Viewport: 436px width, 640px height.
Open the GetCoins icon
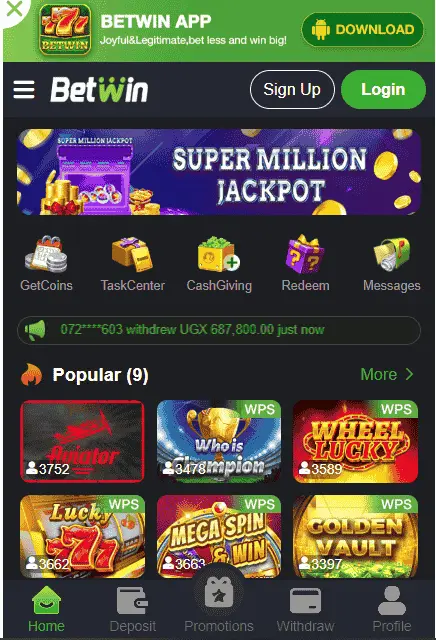[46, 253]
